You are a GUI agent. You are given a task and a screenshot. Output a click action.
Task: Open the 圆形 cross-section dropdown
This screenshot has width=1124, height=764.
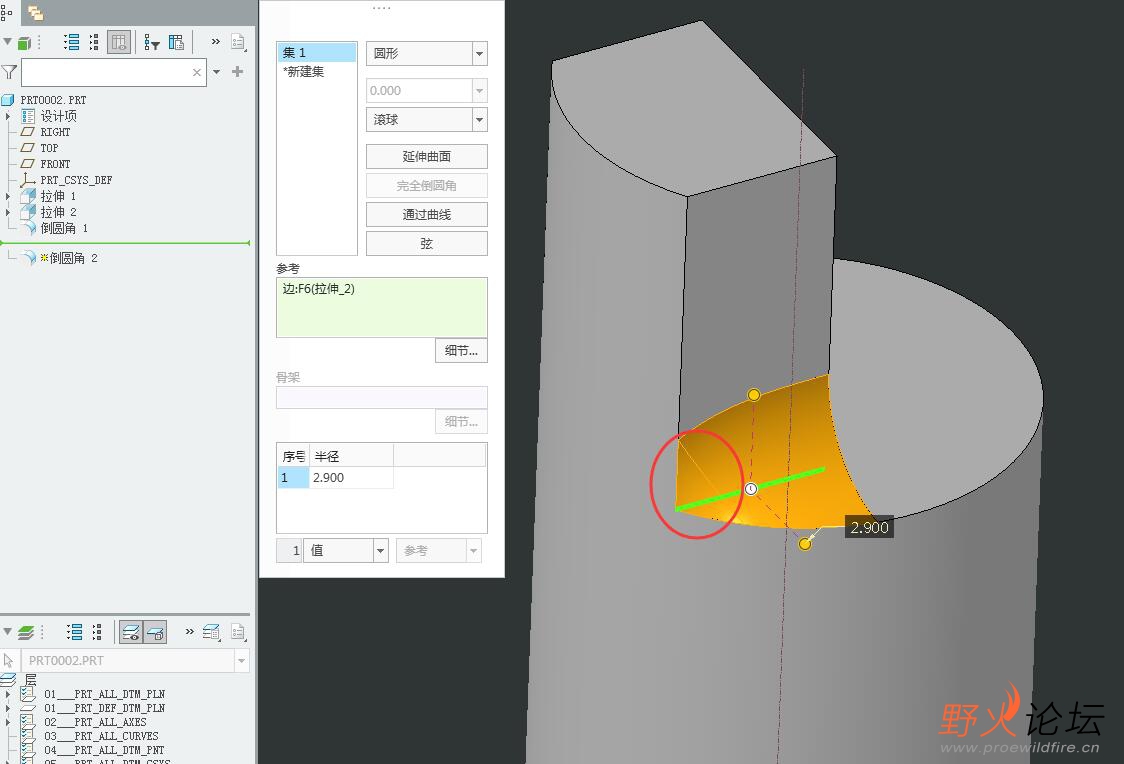click(479, 54)
